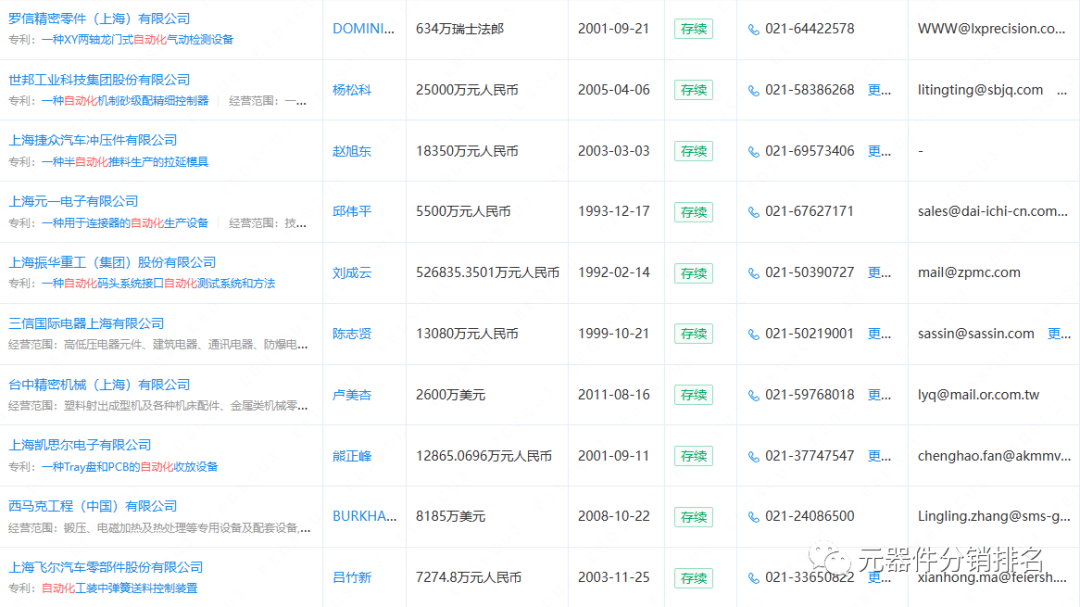Select registered capital 634万瑞士法郎
1080x607 pixels.
click(460, 29)
